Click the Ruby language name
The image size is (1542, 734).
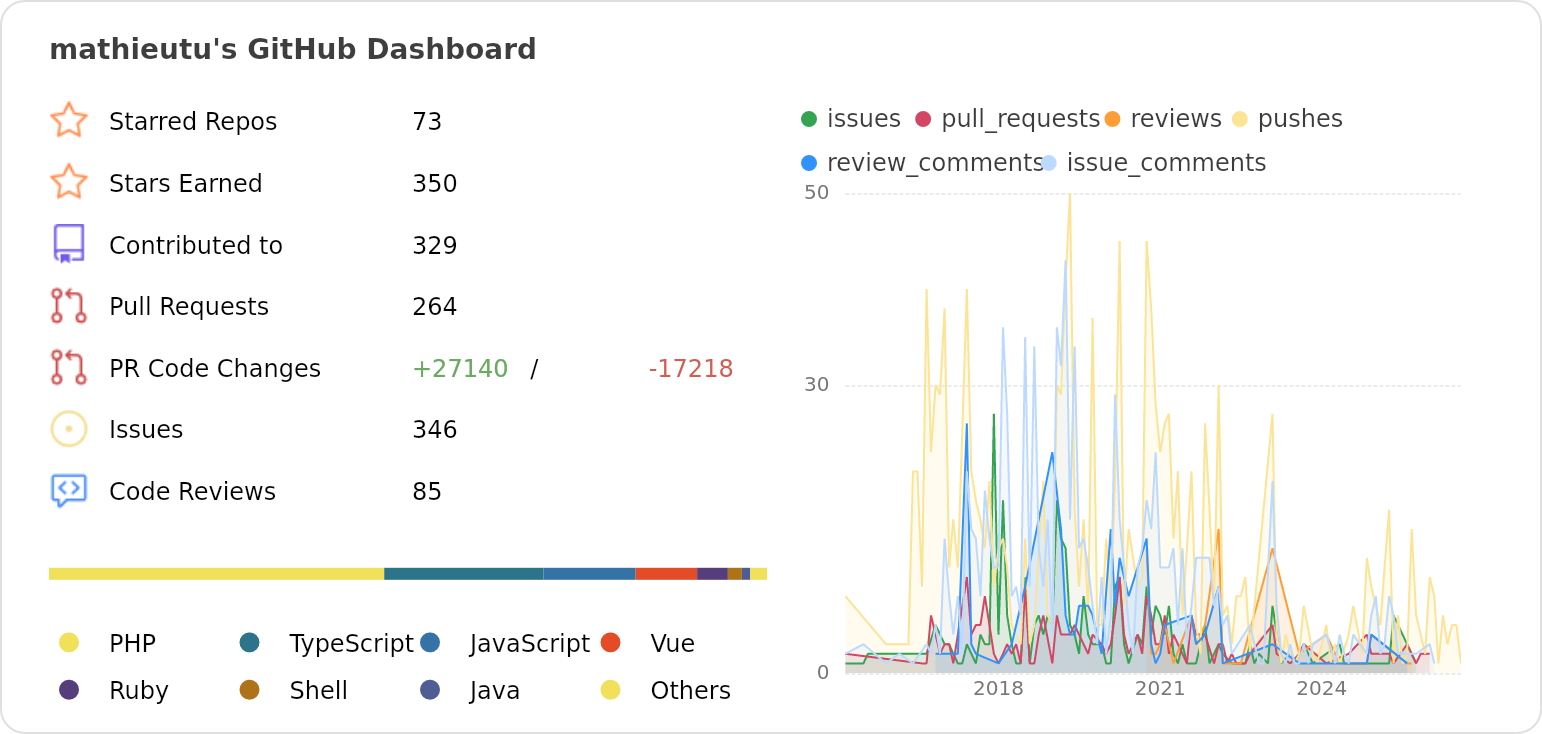[x=139, y=691]
